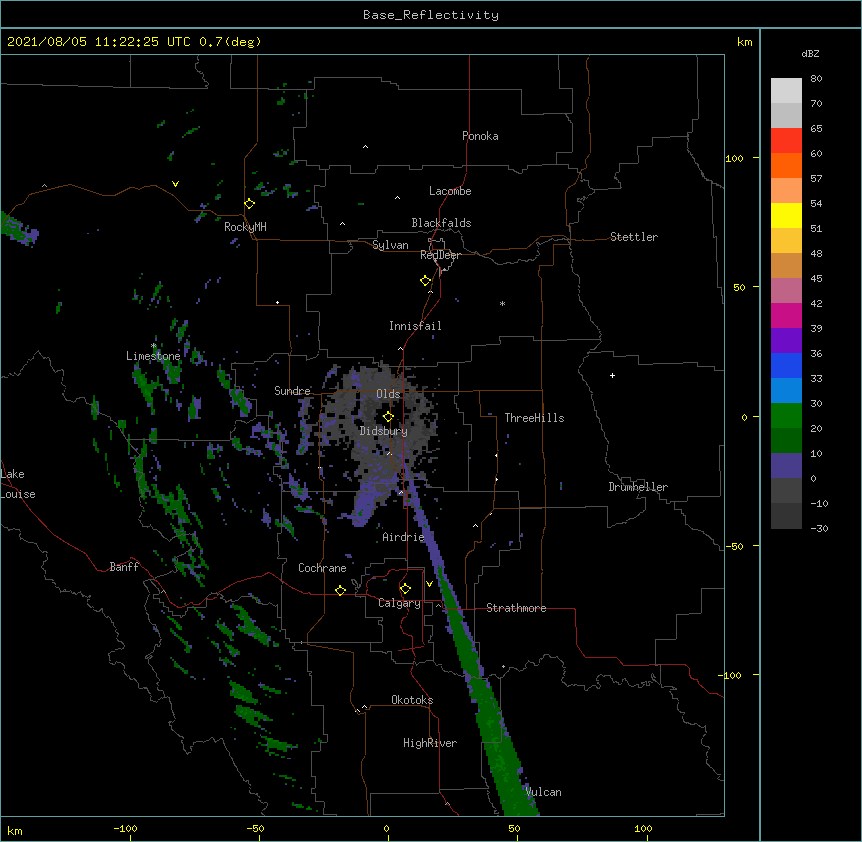This screenshot has height=842, width=862.
Task: Click the red swatch in dBZ legend
Action: click(x=786, y=141)
